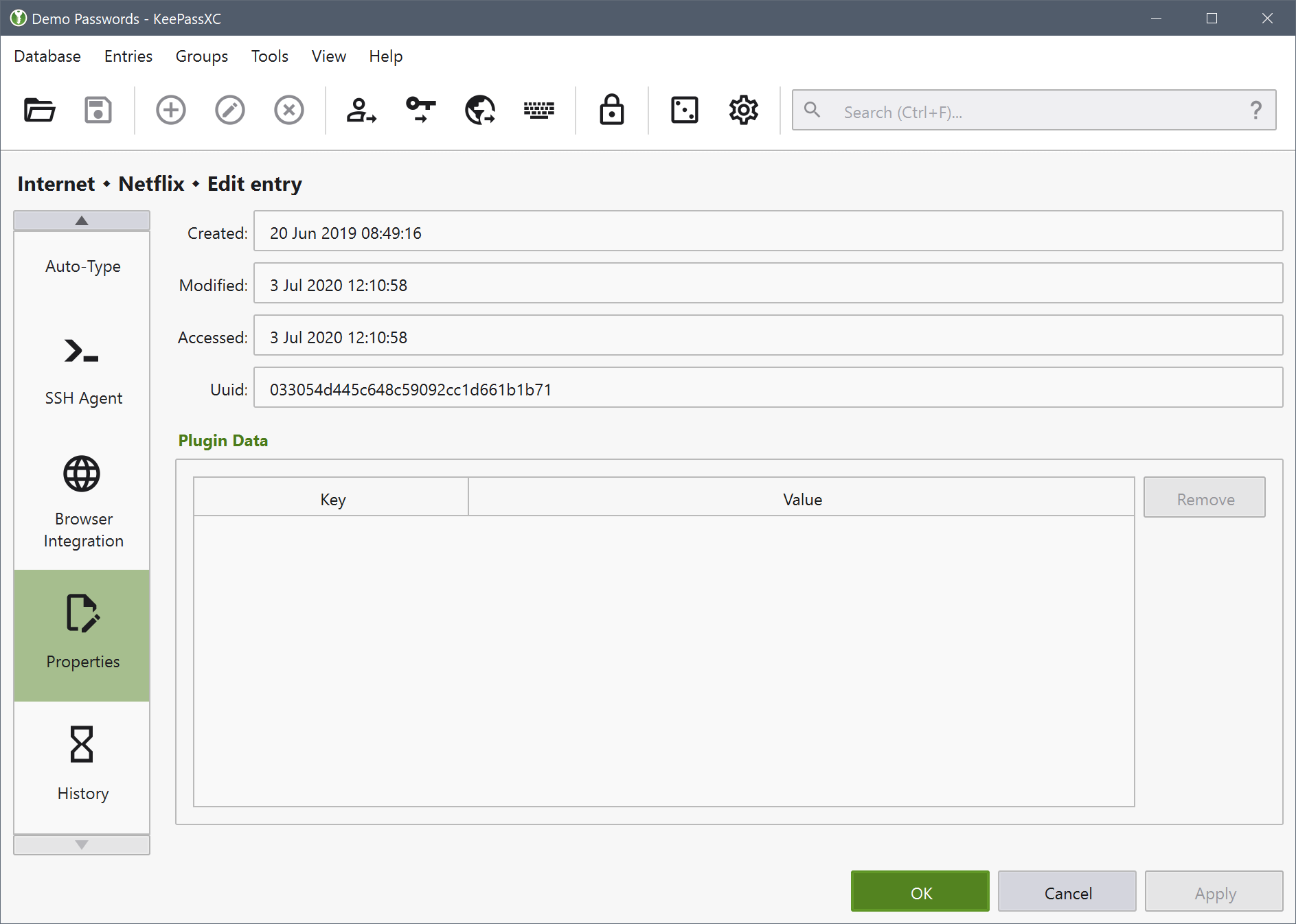1296x924 pixels.
Task: Lock the database with the padlock icon
Action: 611,110
